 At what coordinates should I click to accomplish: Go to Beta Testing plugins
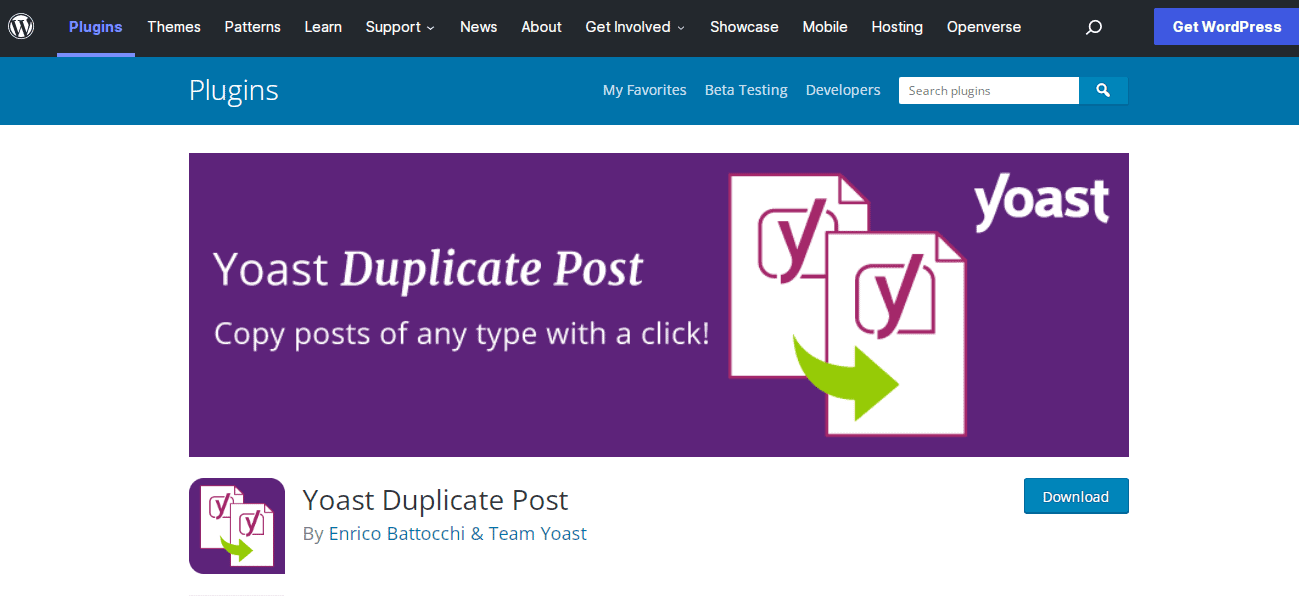click(x=746, y=90)
